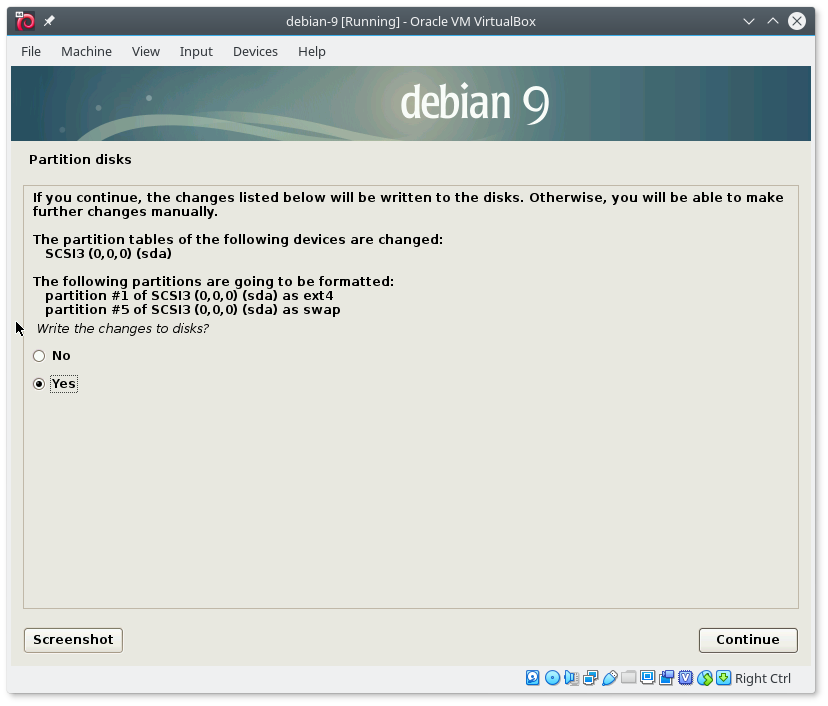Open the Machine menu
Screen dimensions: 828x706
tap(86, 51)
